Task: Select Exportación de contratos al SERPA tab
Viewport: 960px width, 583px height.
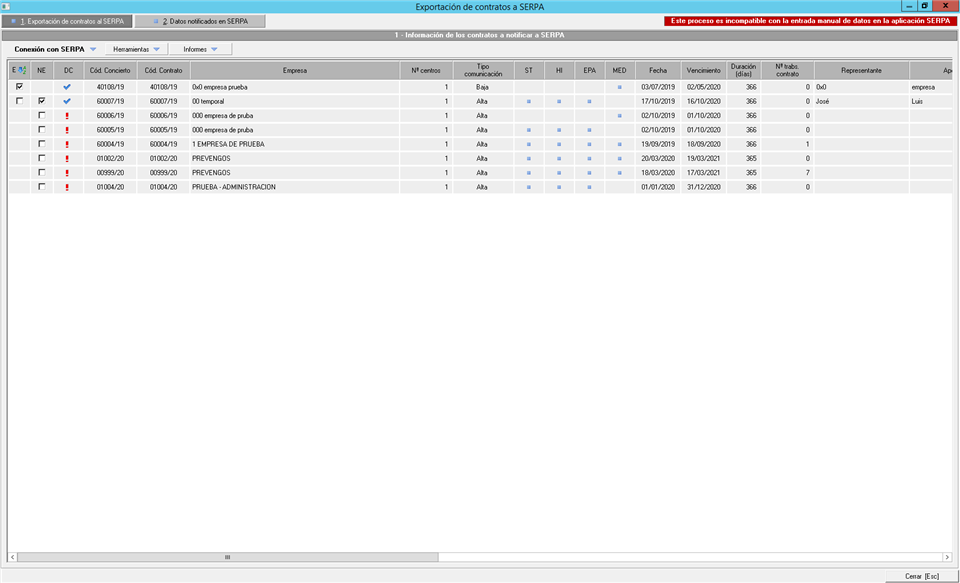Action: (67, 21)
